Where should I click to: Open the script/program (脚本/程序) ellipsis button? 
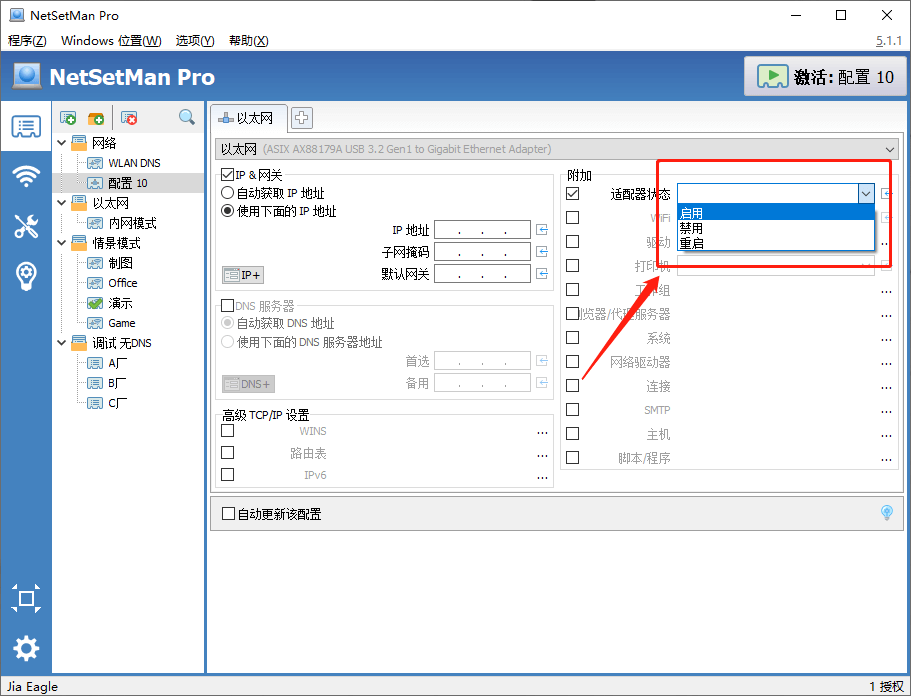pos(886,459)
